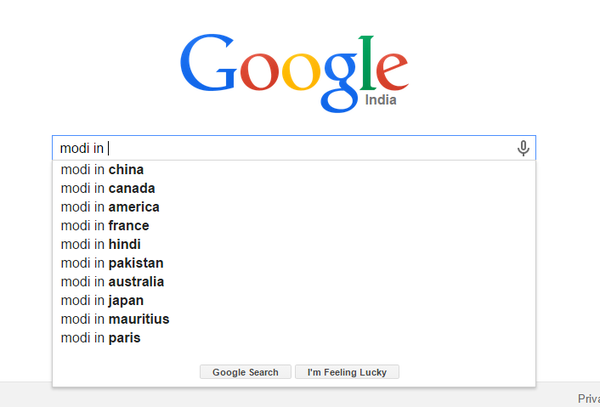This screenshot has height=407, width=600.
Task: Click the red letter e in logo
Action: (392, 72)
